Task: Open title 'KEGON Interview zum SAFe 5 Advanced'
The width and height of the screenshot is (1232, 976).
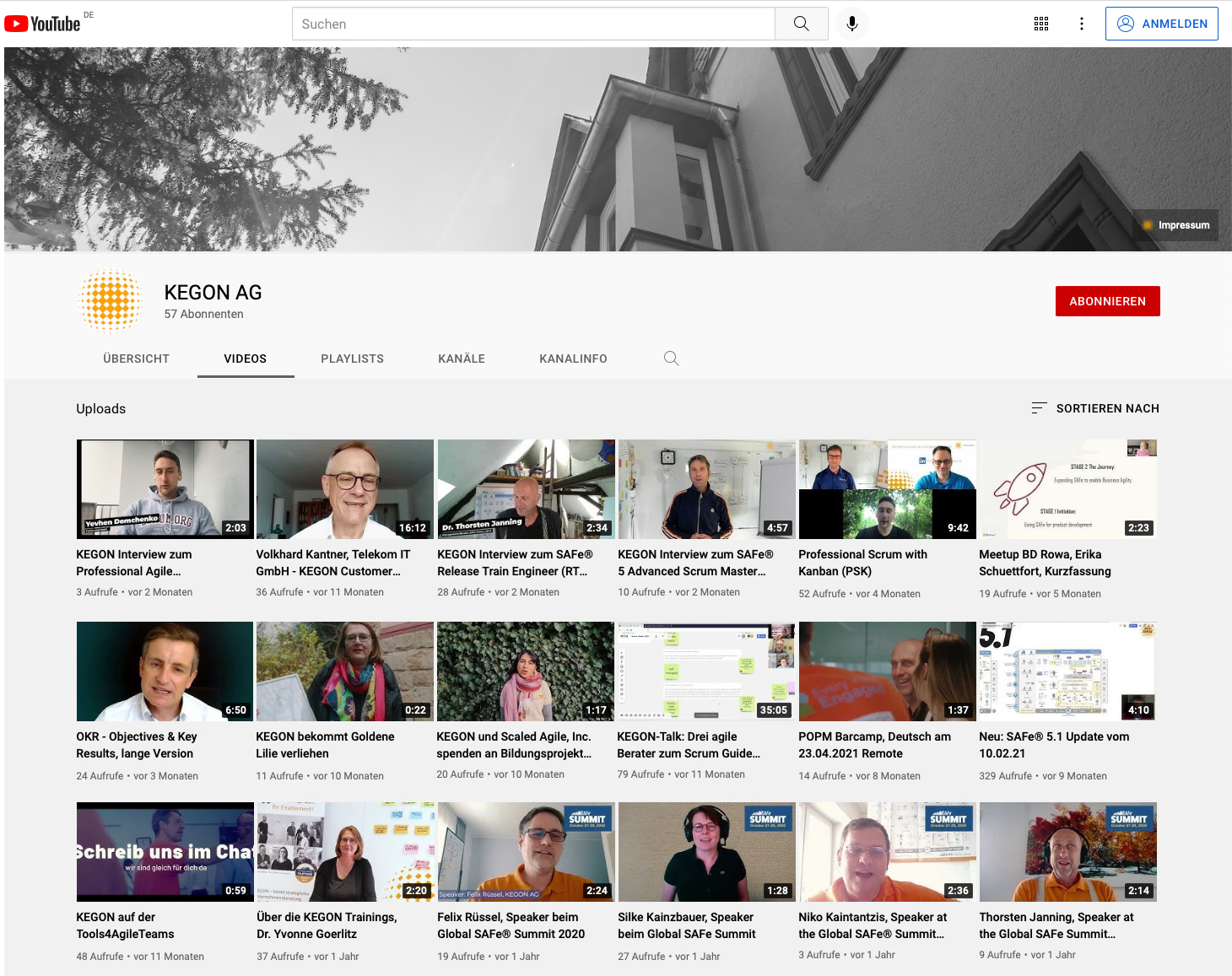Action: pos(695,563)
